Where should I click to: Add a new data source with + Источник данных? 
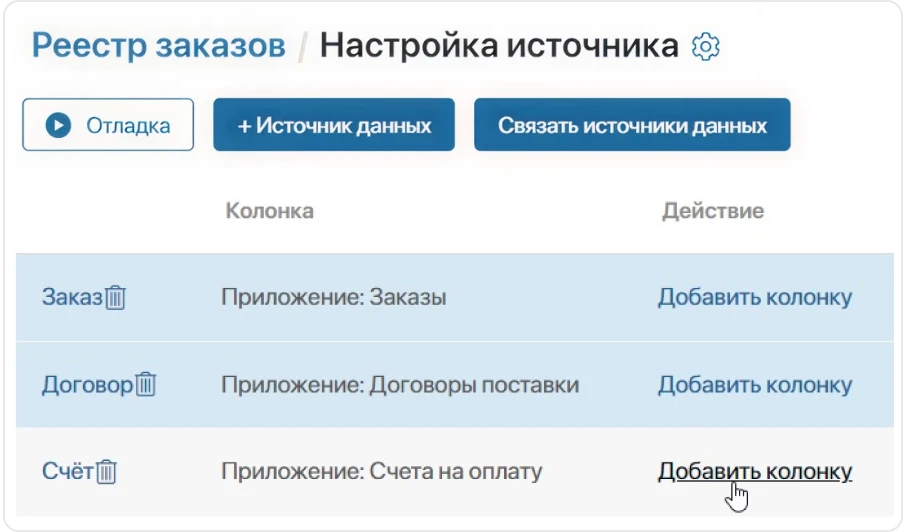point(334,125)
